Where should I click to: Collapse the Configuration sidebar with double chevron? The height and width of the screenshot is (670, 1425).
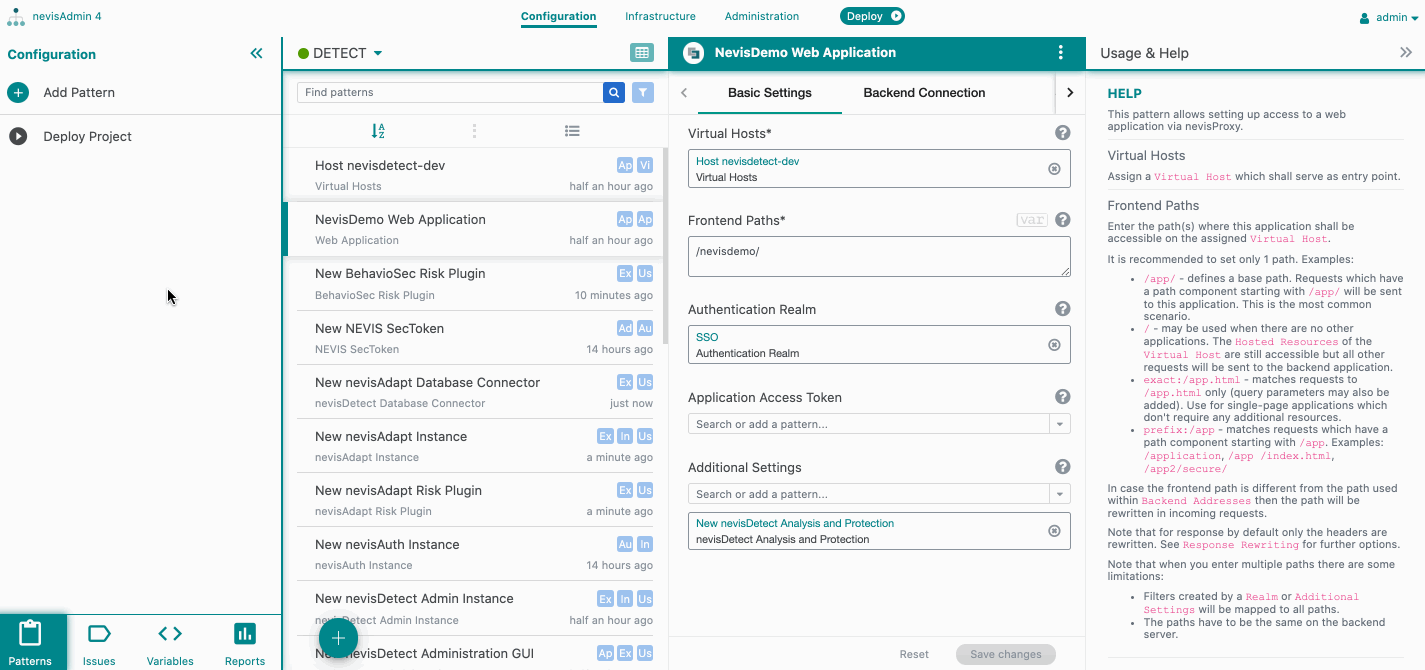pyautogui.click(x=257, y=54)
